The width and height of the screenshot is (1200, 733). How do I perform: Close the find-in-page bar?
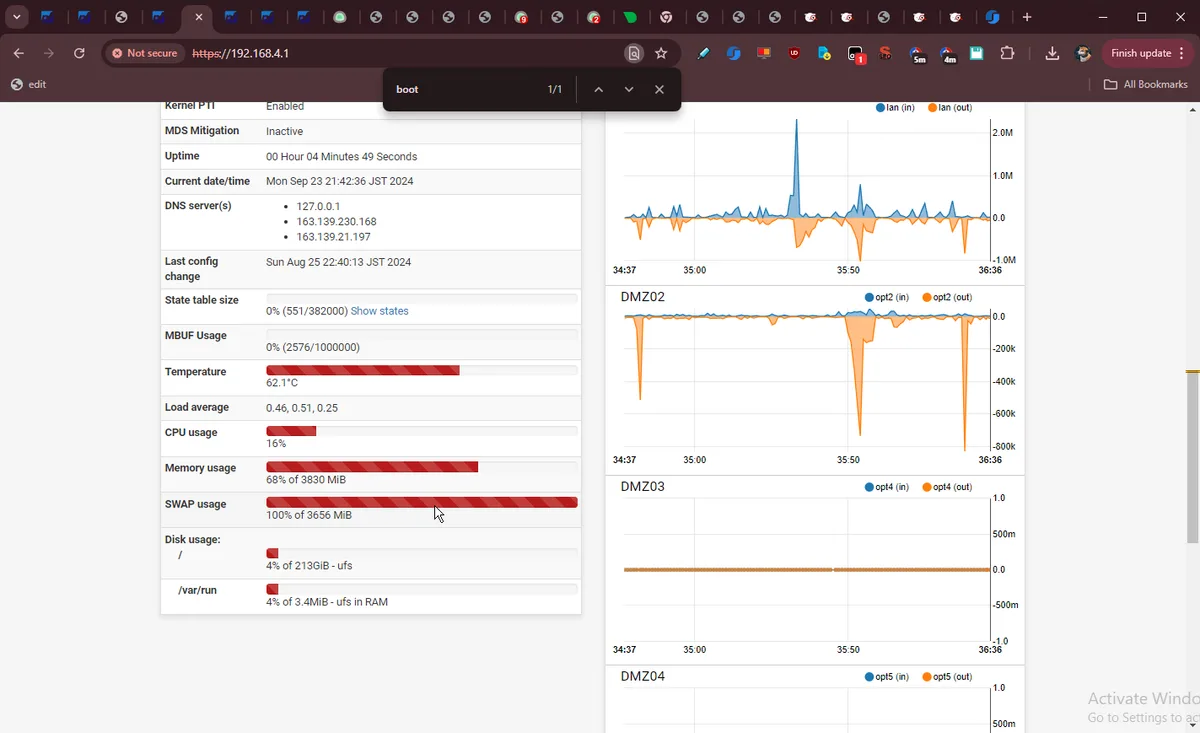pyautogui.click(x=659, y=90)
